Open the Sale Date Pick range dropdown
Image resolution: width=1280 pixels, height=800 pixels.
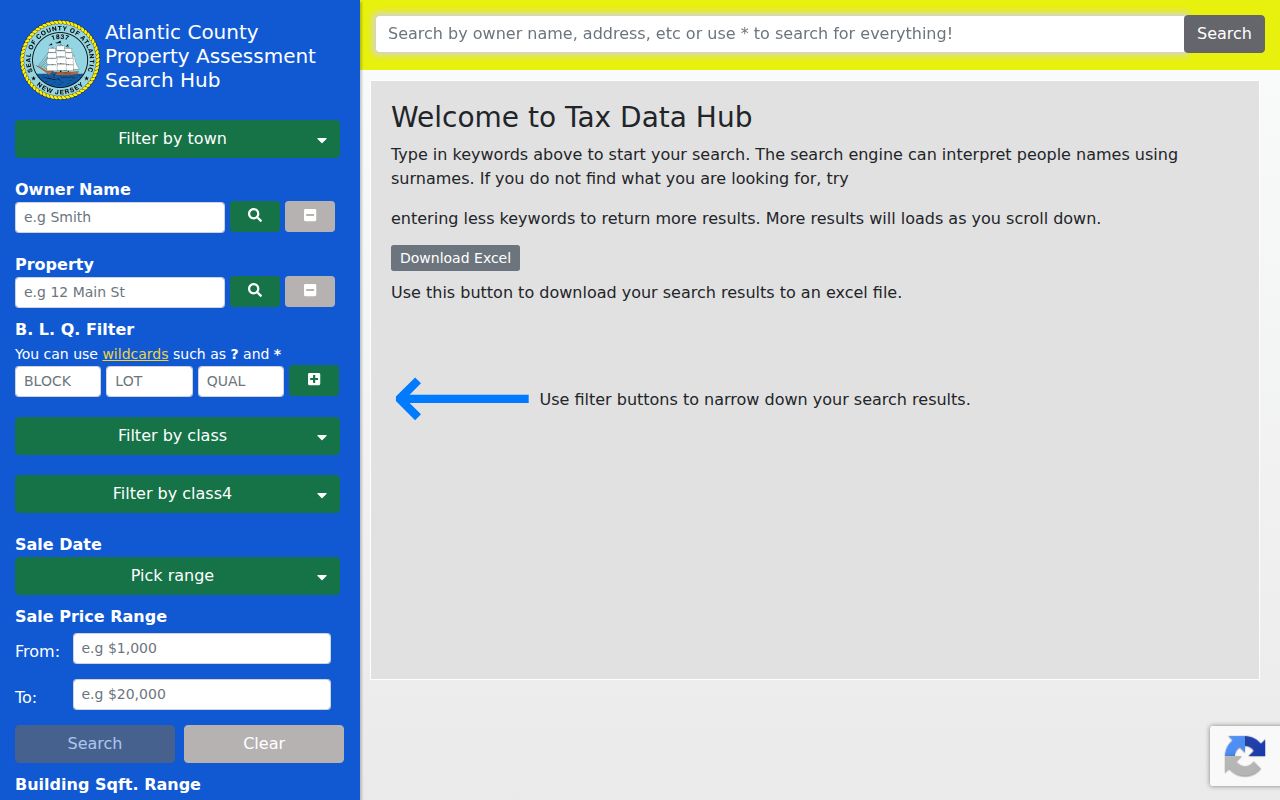[177, 576]
